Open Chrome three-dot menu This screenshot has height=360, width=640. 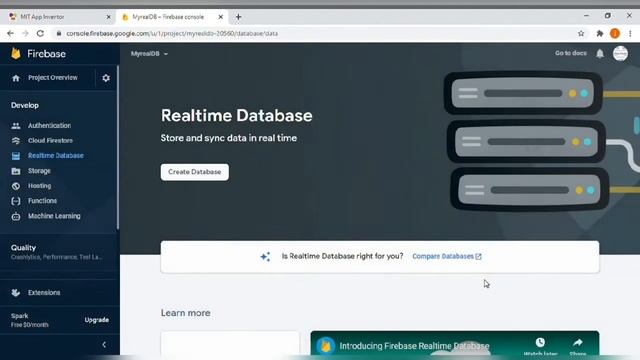(630, 33)
